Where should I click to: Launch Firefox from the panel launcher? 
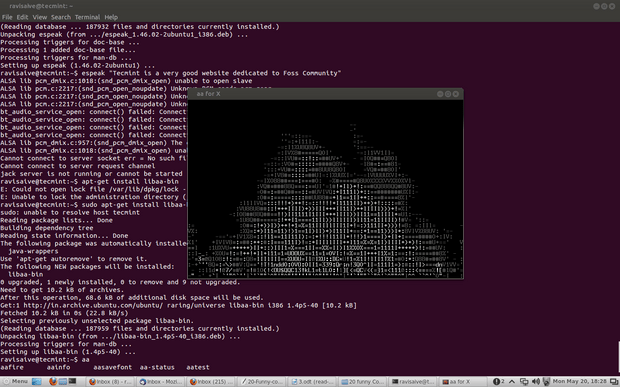53,381
